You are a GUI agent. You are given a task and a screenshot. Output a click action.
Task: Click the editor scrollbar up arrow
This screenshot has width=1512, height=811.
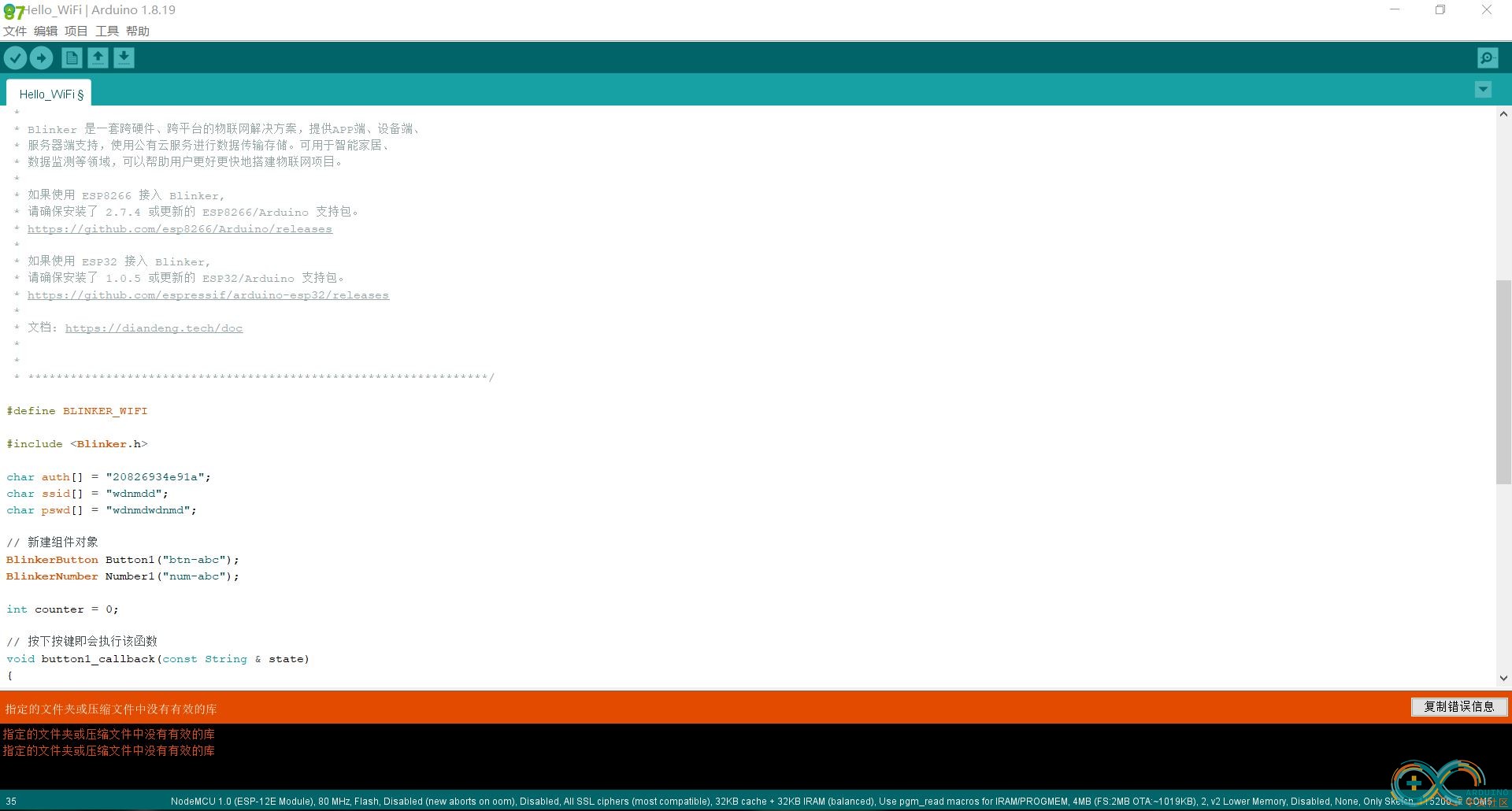pyautogui.click(x=1503, y=114)
